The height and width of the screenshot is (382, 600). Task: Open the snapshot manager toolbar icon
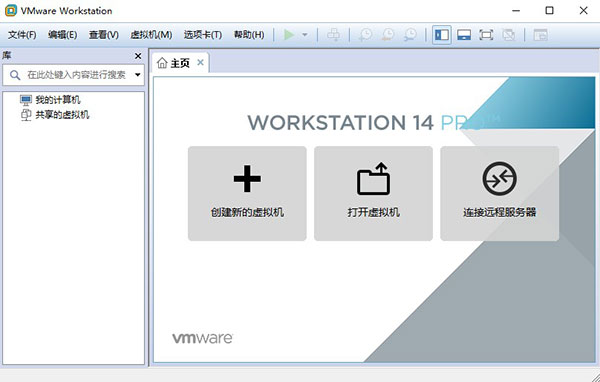pos(410,35)
